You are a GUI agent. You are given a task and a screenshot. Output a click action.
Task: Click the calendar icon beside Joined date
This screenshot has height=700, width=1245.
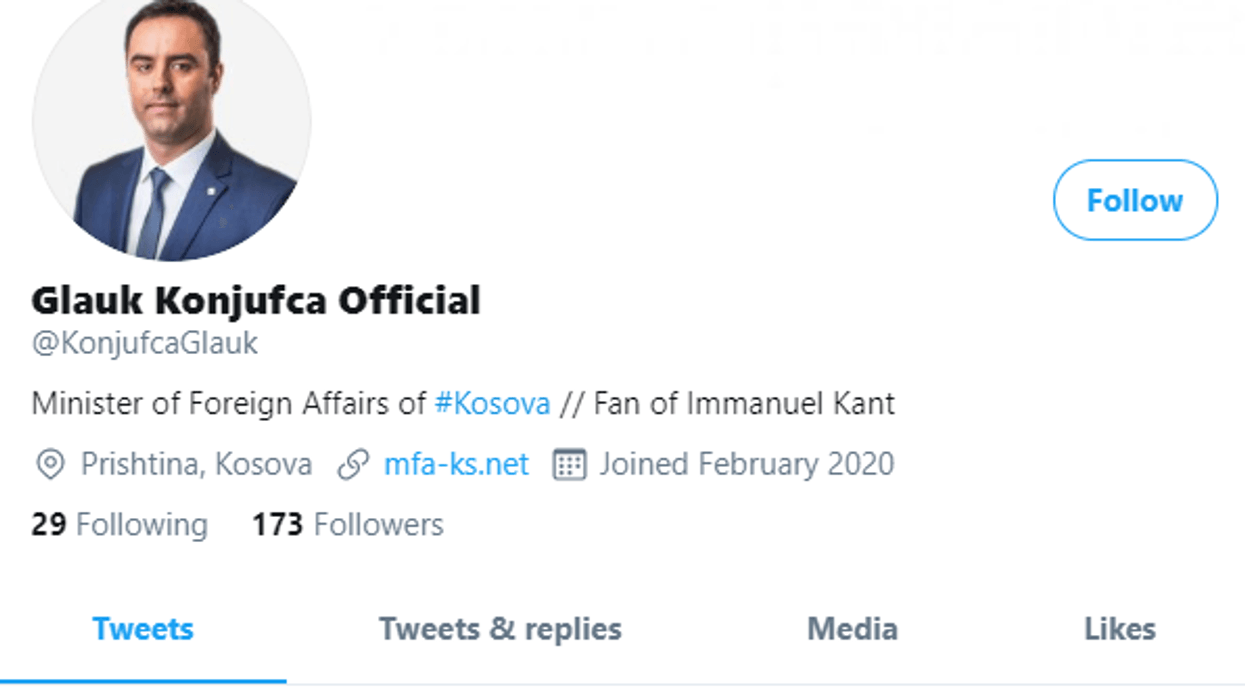click(569, 465)
